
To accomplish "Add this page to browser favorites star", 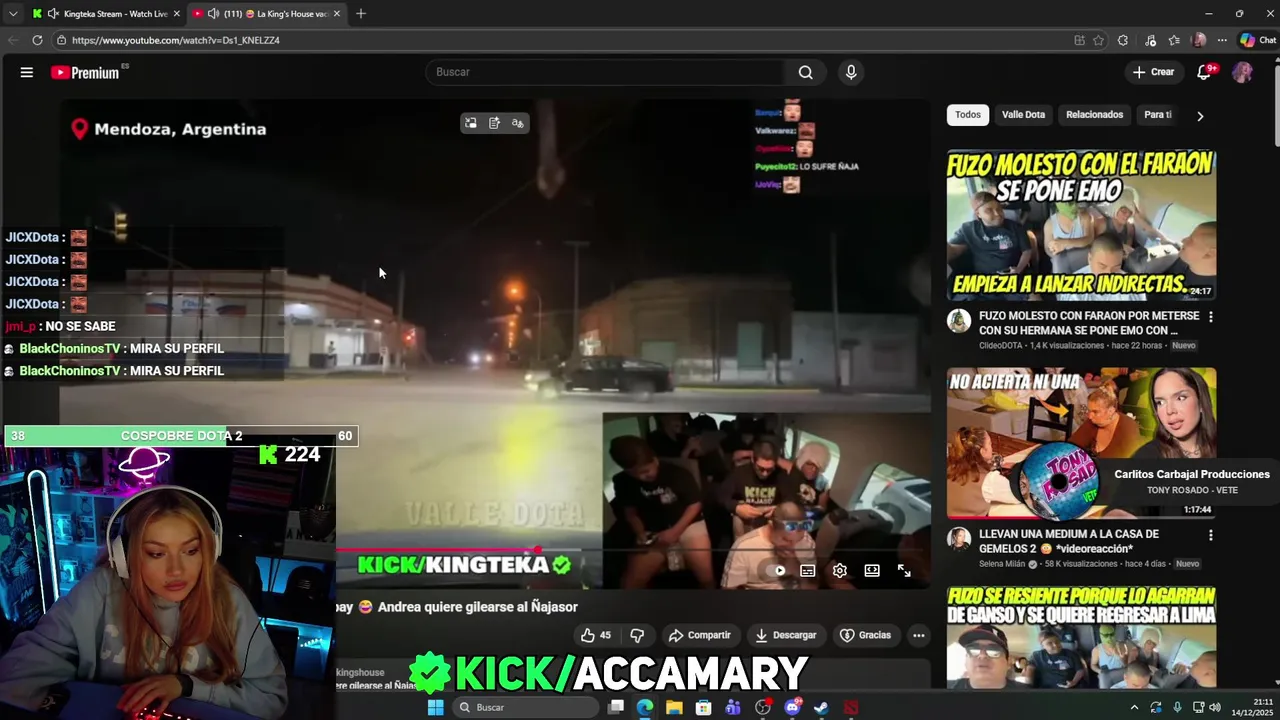I will pos(1098,40).
